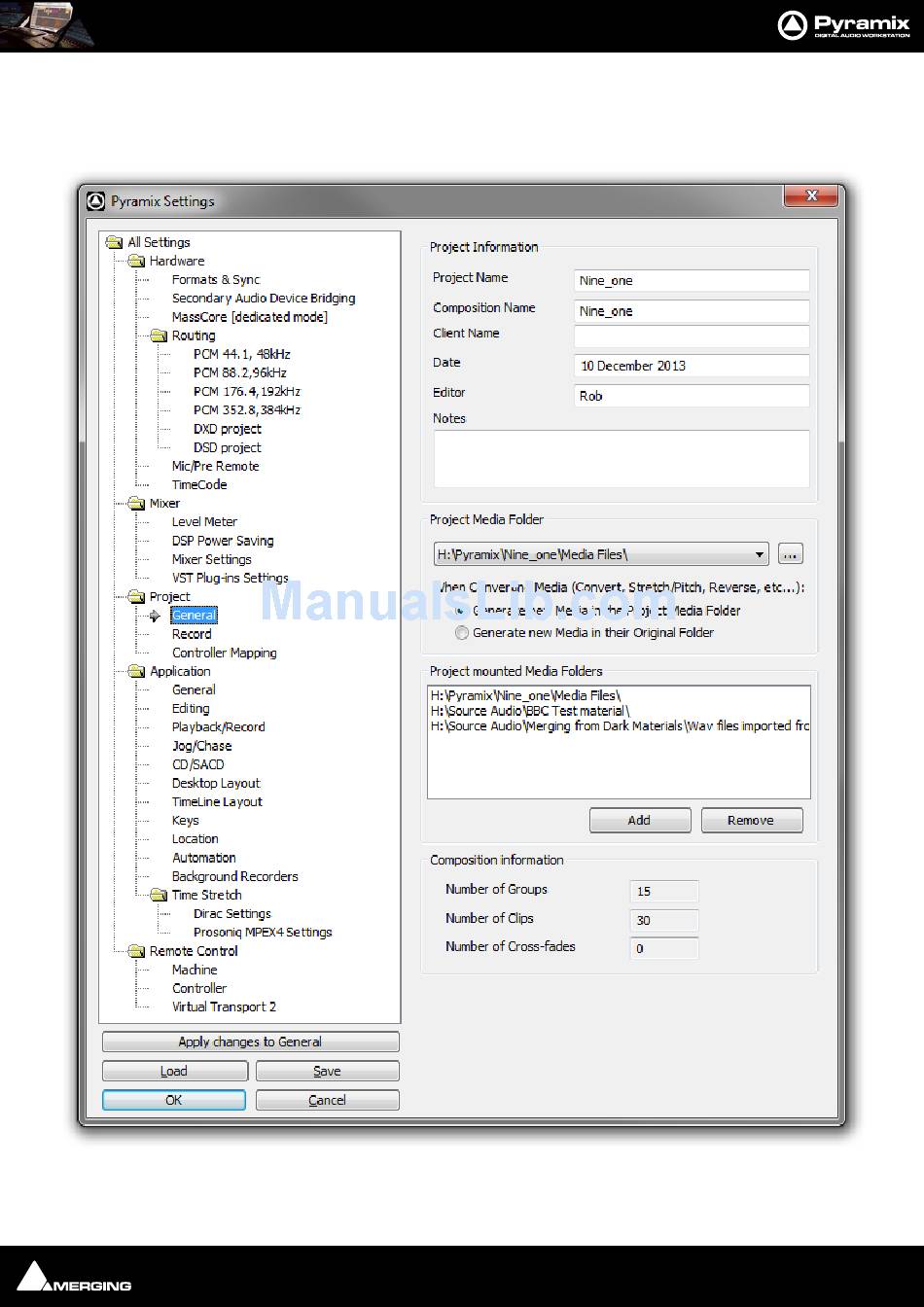The width and height of the screenshot is (924, 1307).
Task: Cancel the Pyramix Settings dialog
Action: (x=328, y=1100)
